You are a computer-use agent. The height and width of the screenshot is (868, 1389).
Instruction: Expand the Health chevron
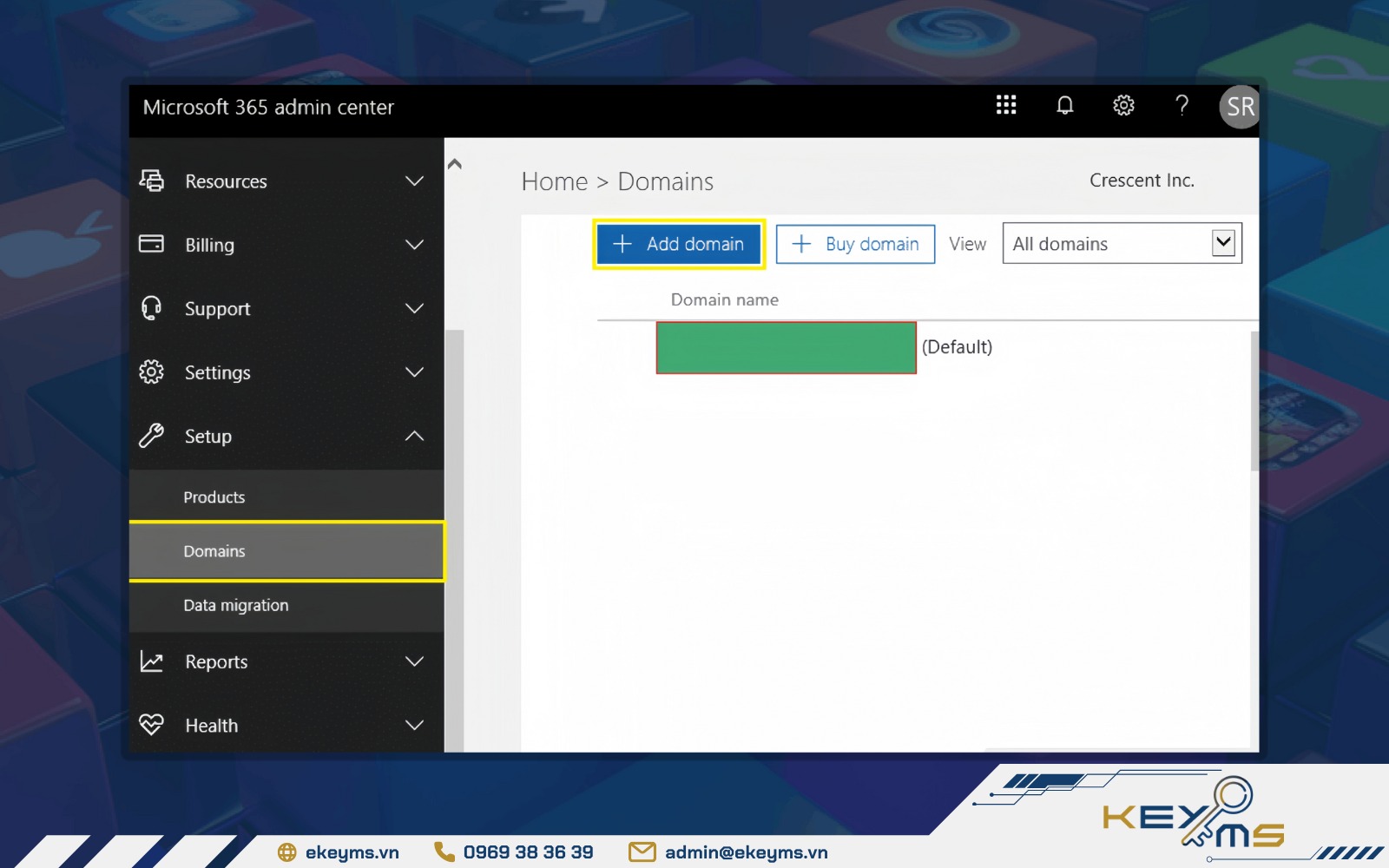pos(415,725)
